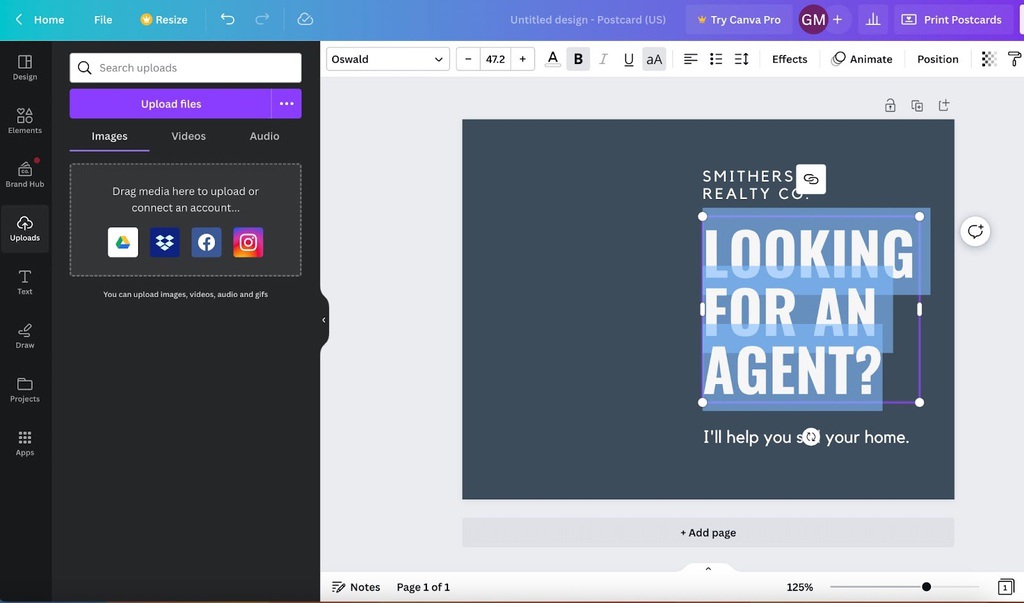This screenshot has width=1024, height=603.
Task: Expand the page thumbnails strip
Action: pyautogui.click(x=708, y=568)
